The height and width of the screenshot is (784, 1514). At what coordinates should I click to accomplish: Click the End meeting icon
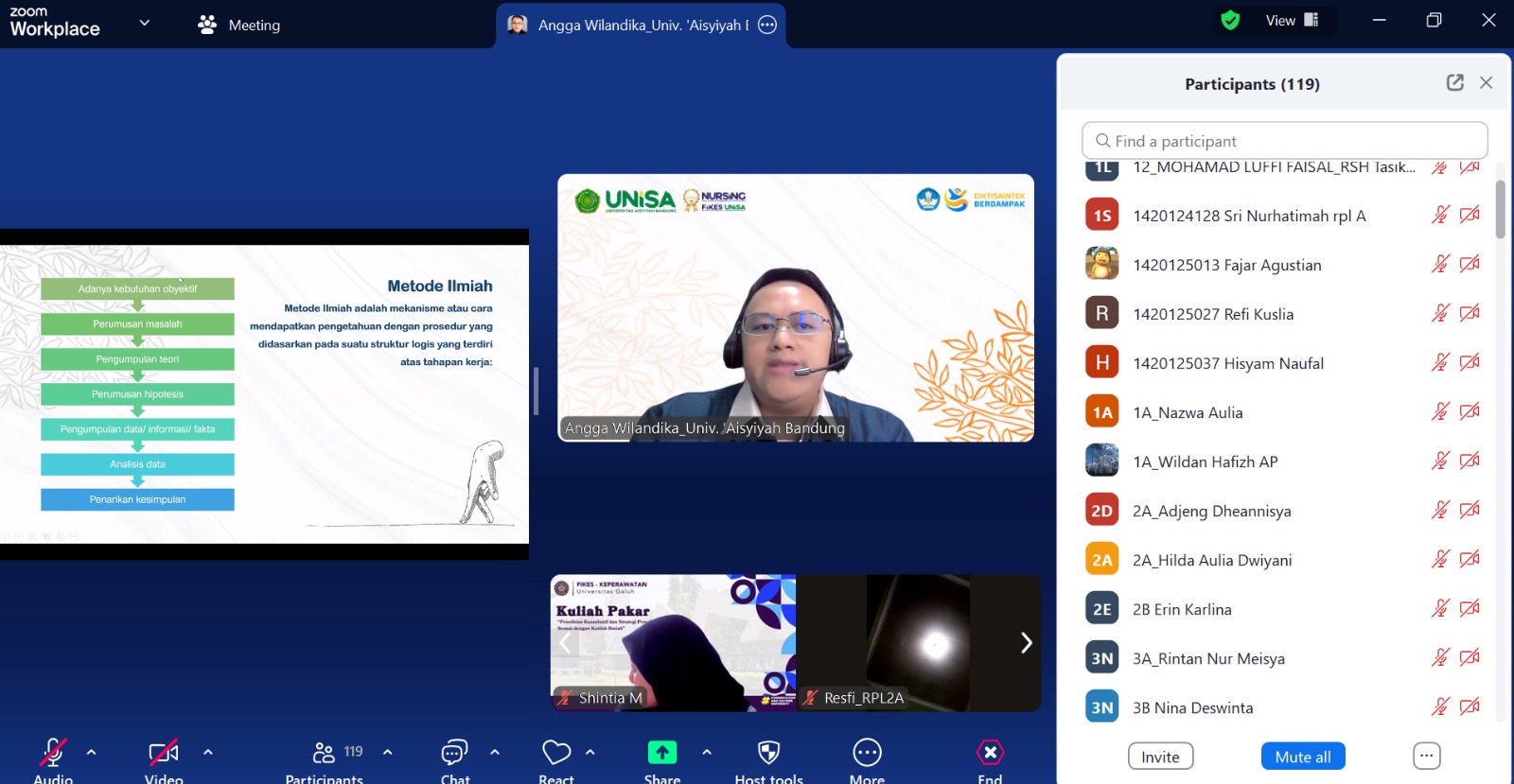coord(990,753)
